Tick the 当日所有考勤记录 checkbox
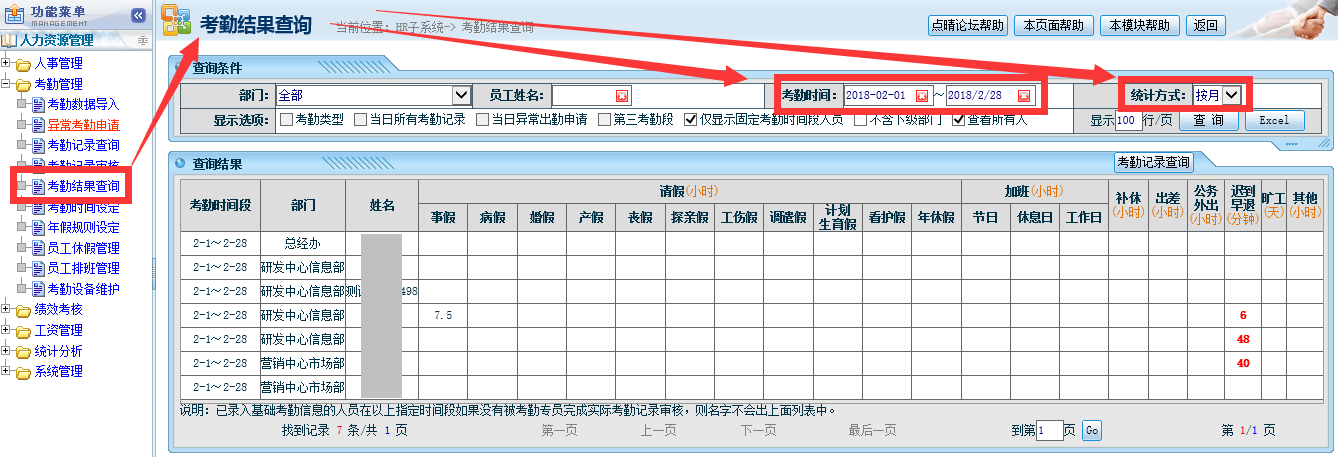This screenshot has width=1338, height=457. pyautogui.click(x=360, y=120)
